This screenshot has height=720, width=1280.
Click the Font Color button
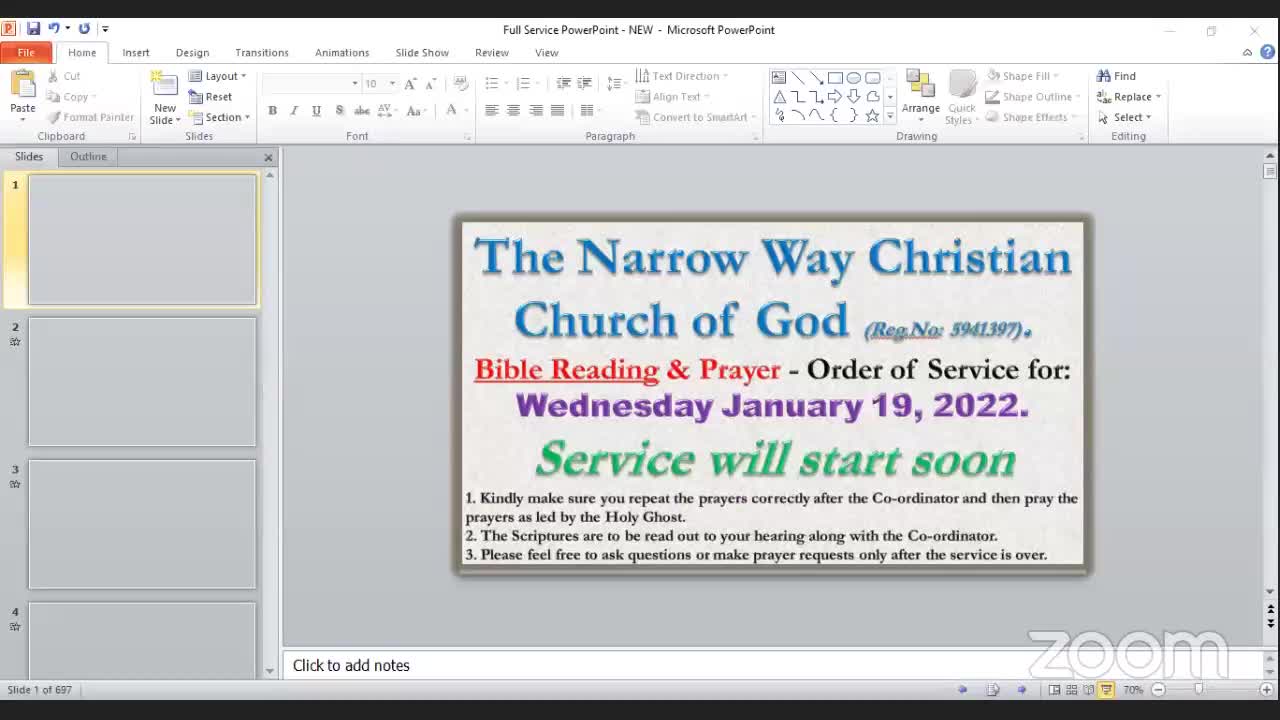click(452, 111)
